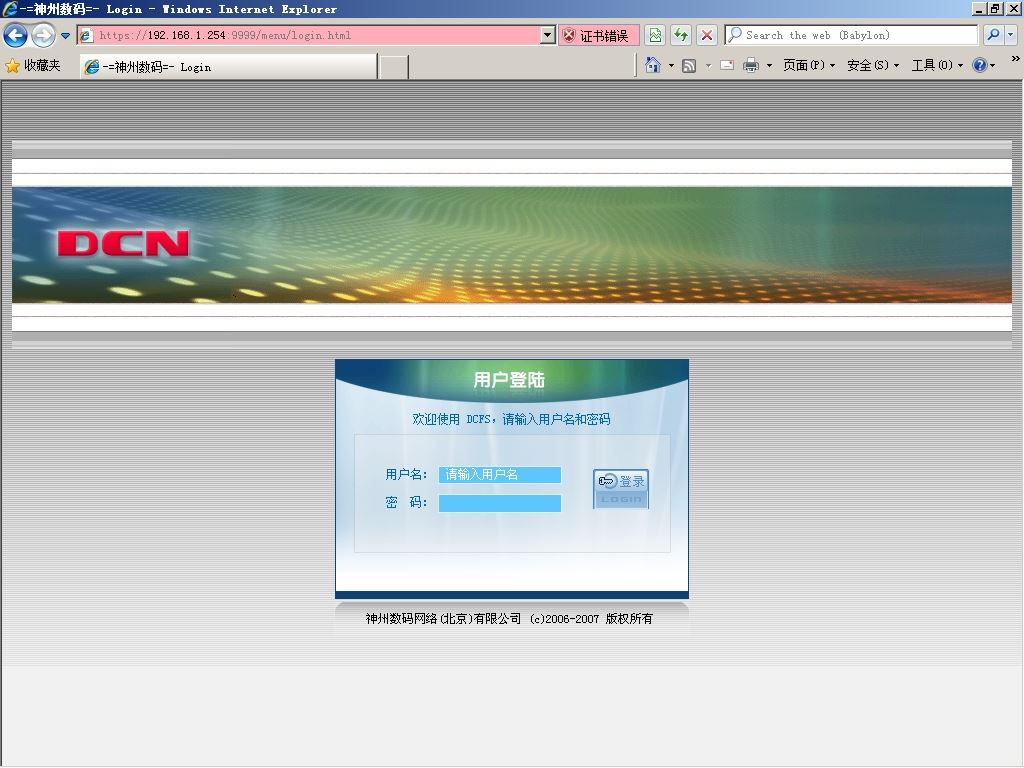Expand the Home button dropdown arrow

click(671, 65)
